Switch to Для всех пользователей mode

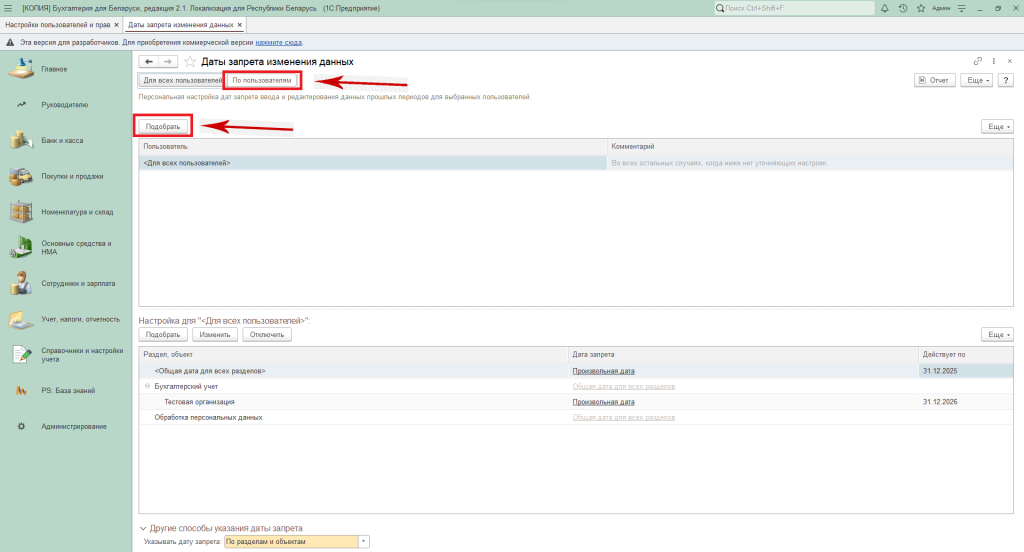(x=181, y=80)
